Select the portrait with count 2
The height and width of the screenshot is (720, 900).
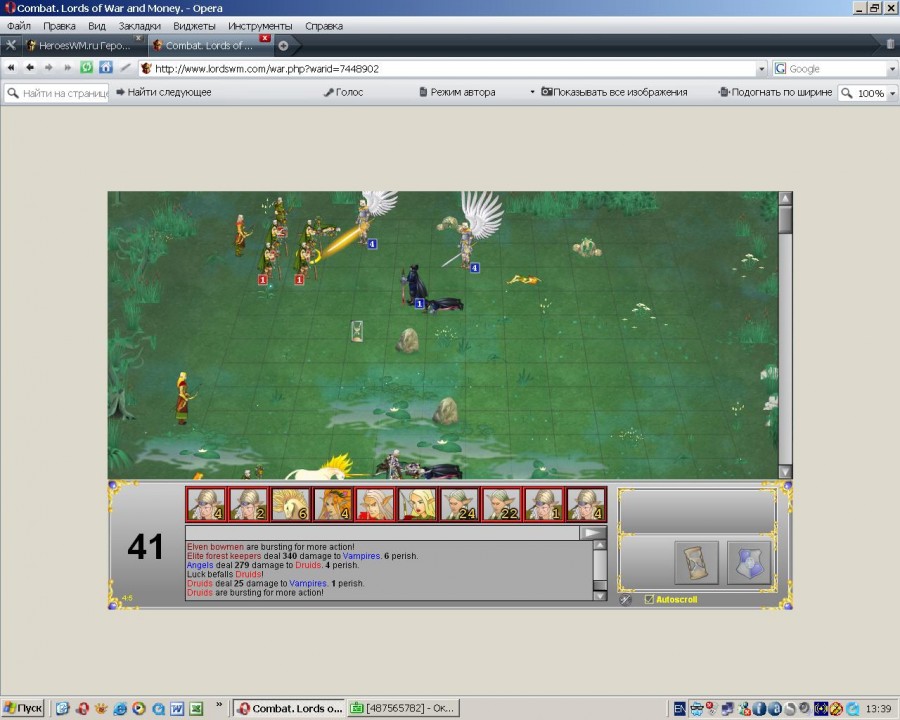(x=249, y=504)
